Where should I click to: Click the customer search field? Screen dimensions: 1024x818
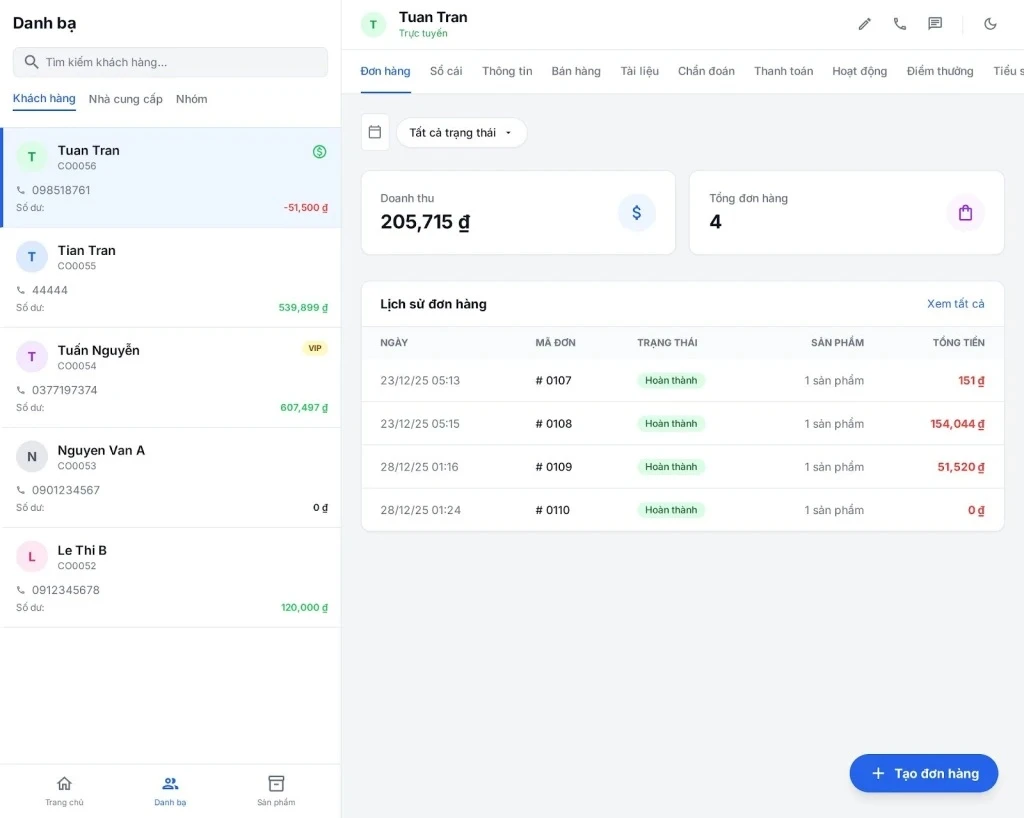[x=170, y=62]
